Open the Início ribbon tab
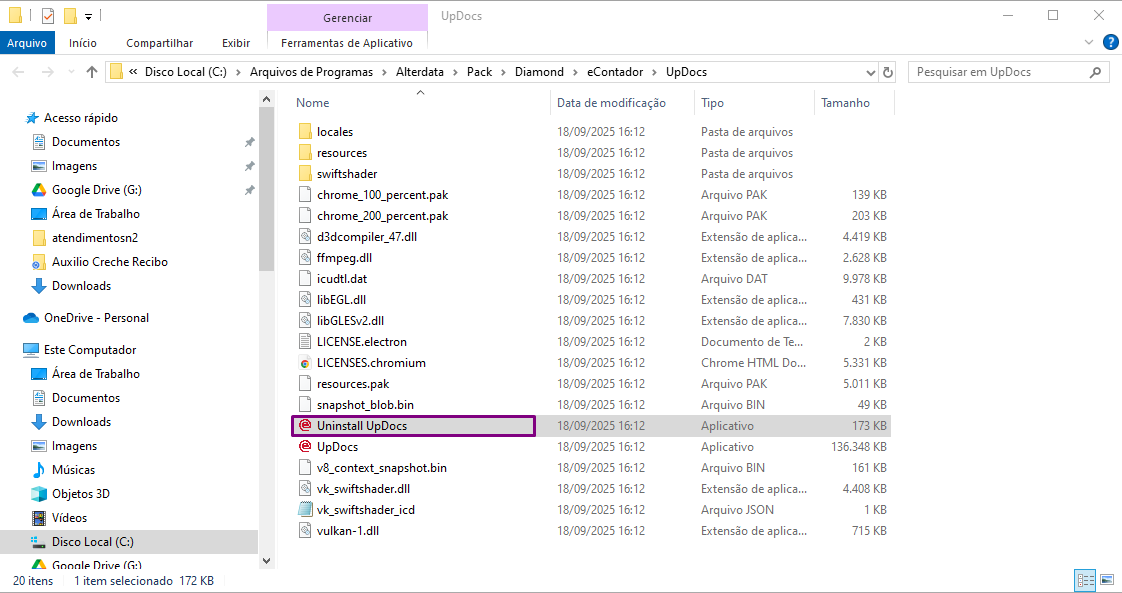1122x593 pixels. click(83, 43)
